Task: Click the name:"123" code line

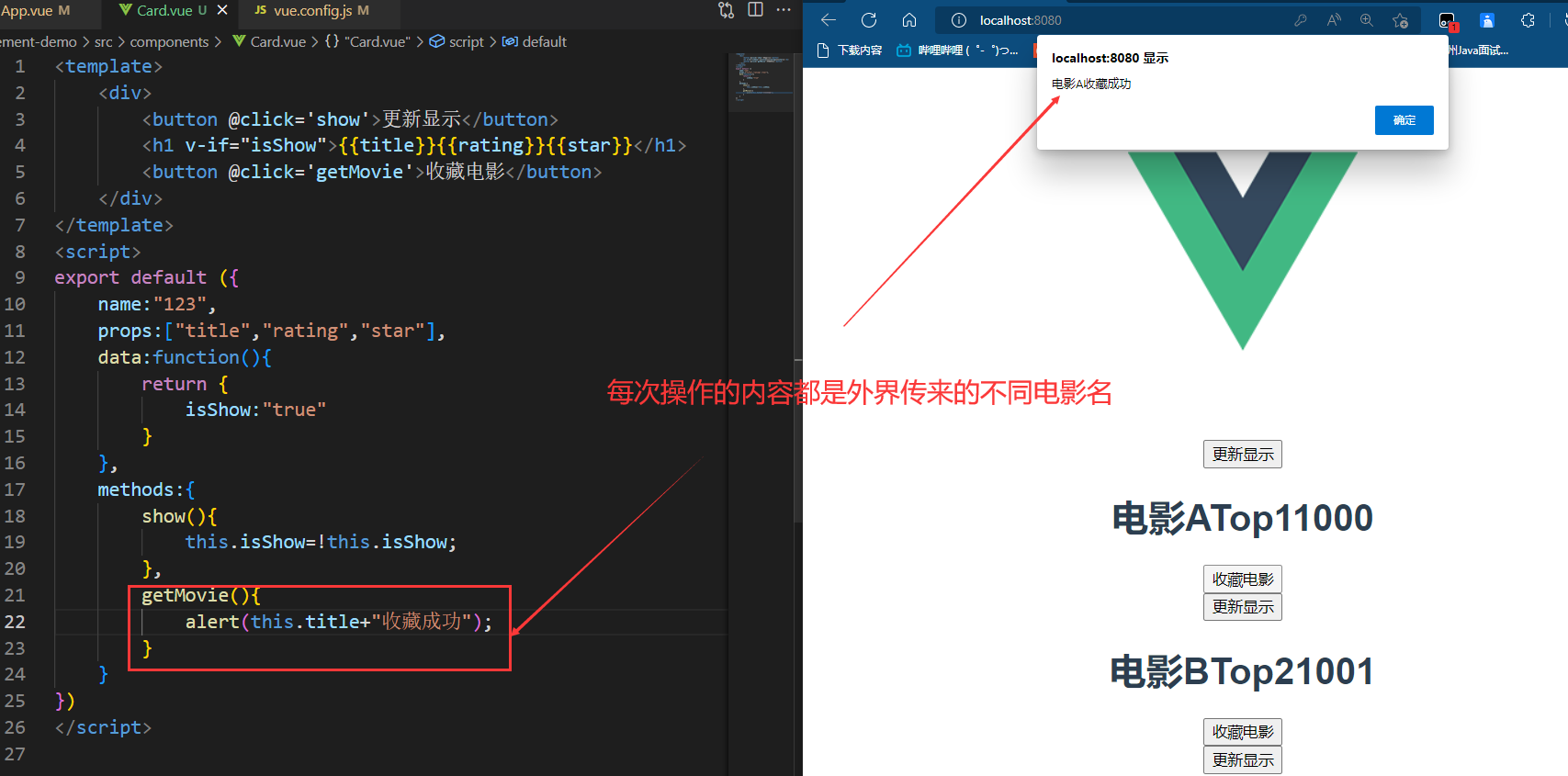Action: pyautogui.click(x=157, y=304)
